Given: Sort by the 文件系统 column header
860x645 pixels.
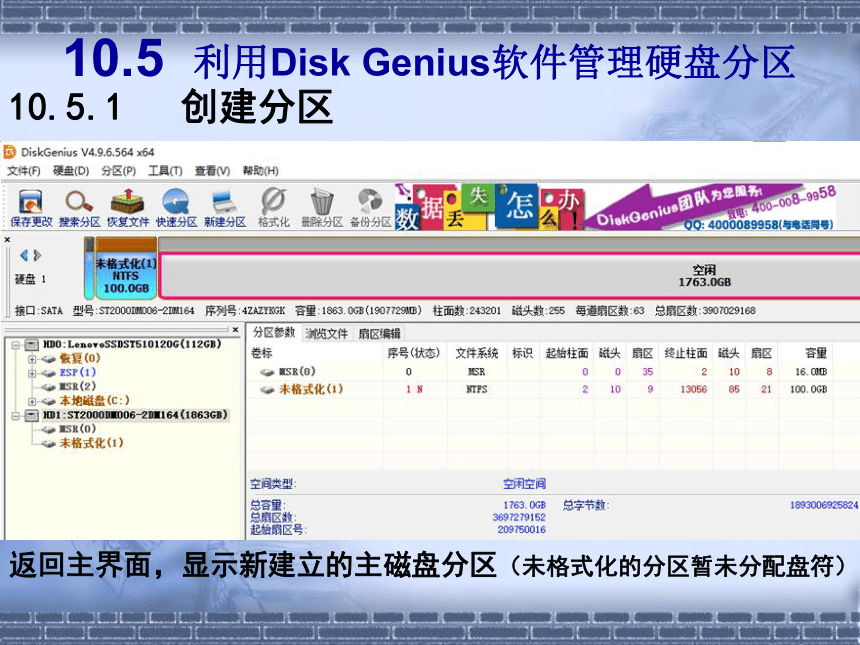Looking at the screenshot, I should click(477, 353).
